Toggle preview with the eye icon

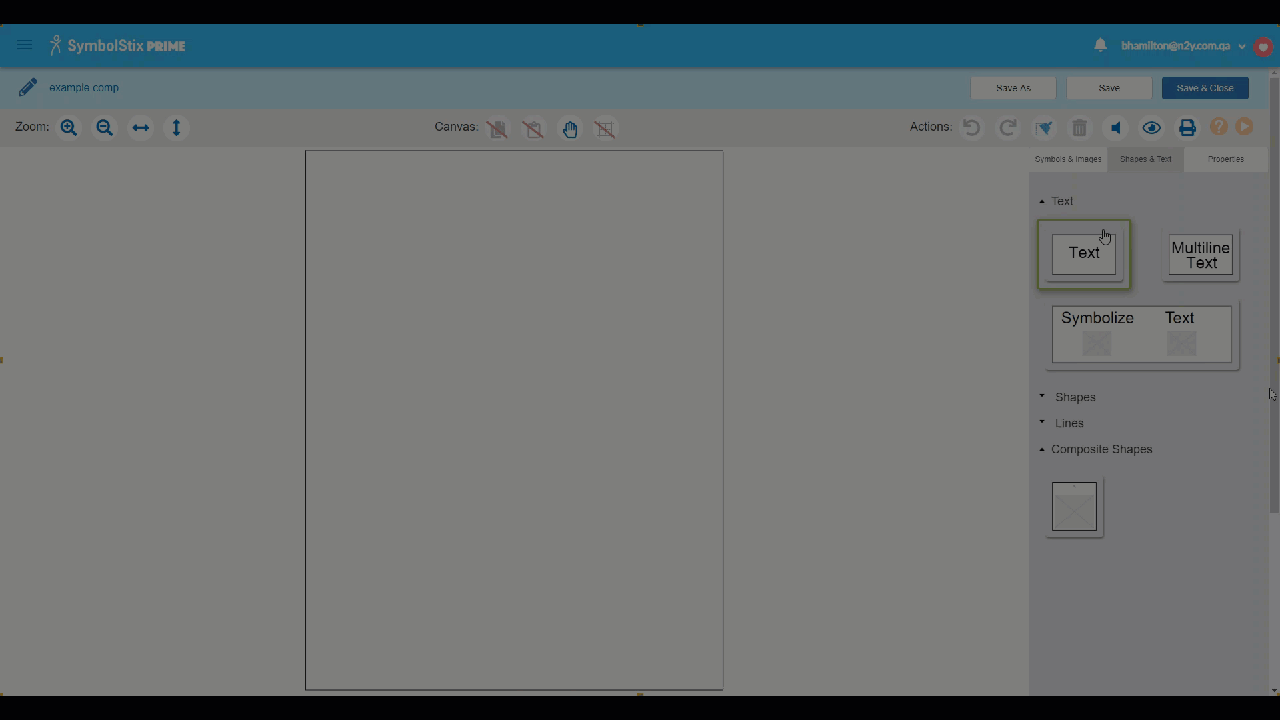pyautogui.click(x=1152, y=127)
